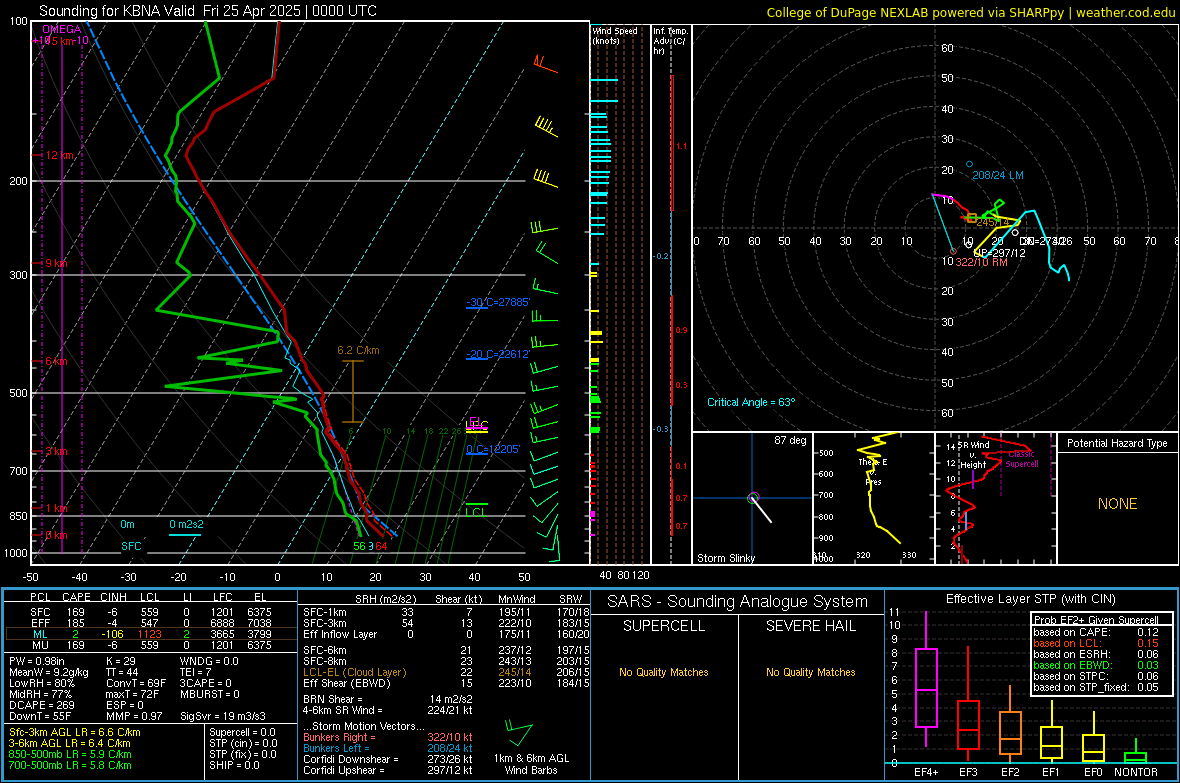Click the College of DuPage NEXLAB credit text
1180x783 pixels.
970,12
